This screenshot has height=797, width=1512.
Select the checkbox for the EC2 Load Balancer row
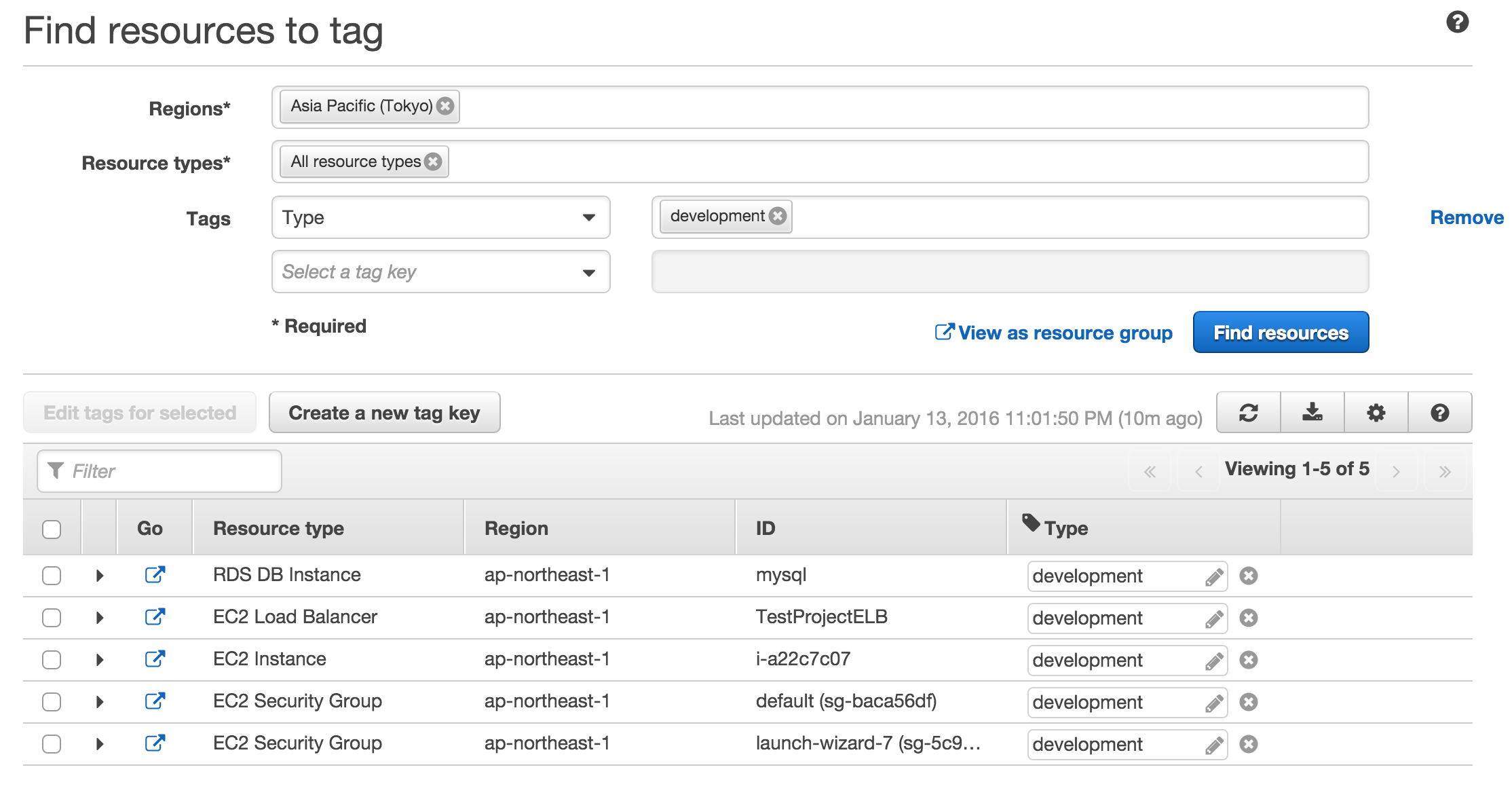(52, 618)
